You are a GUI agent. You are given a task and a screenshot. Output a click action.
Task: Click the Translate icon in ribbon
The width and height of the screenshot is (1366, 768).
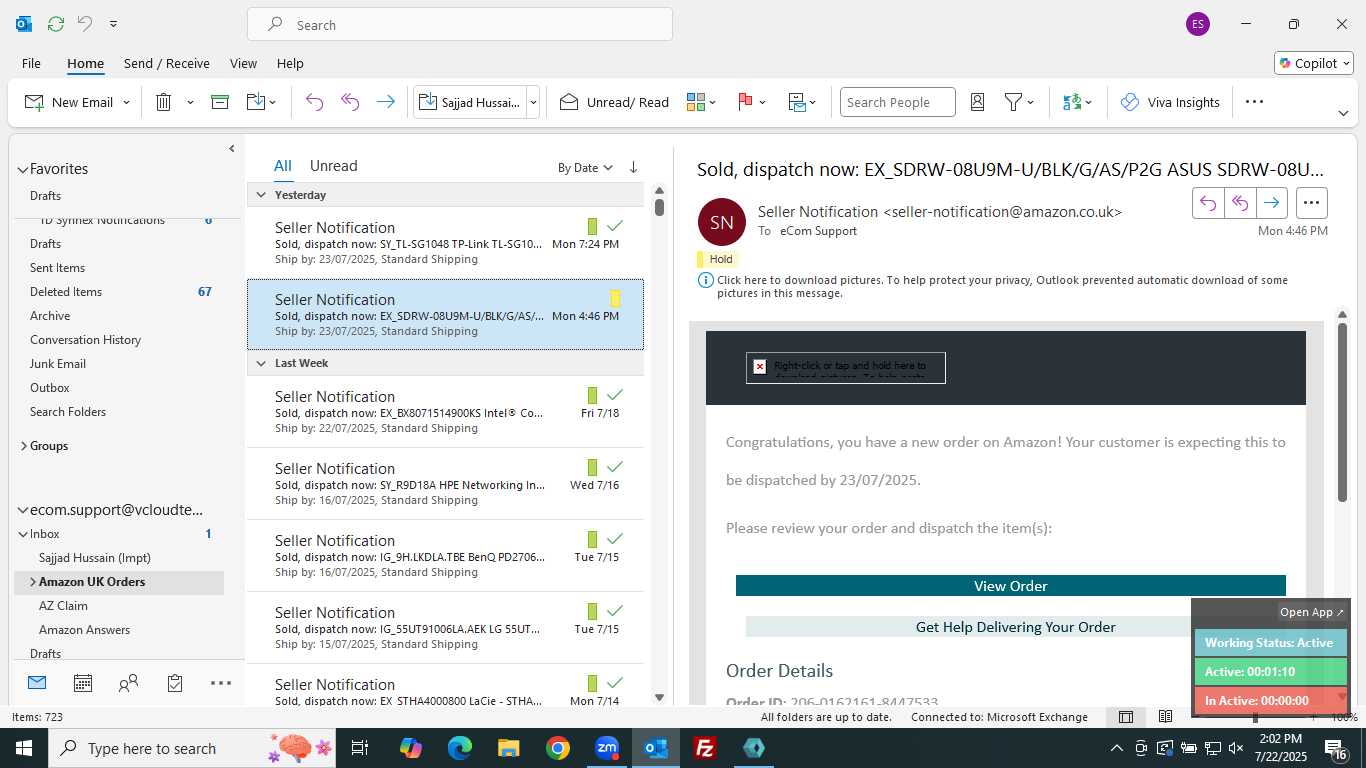point(1072,102)
